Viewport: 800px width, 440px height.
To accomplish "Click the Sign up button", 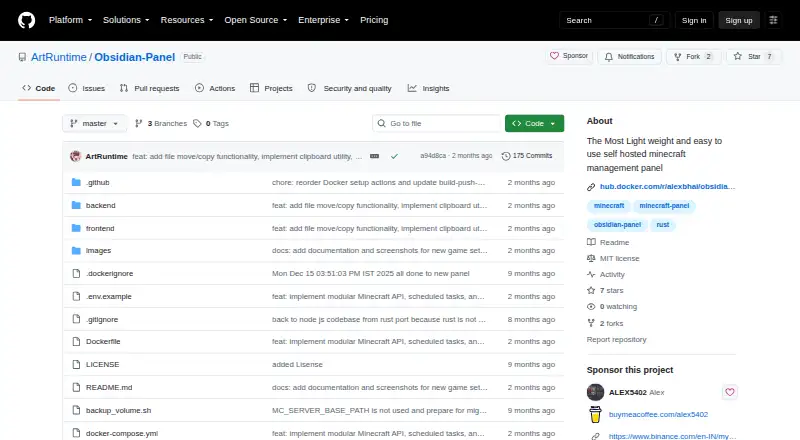I will pyautogui.click(x=739, y=20).
